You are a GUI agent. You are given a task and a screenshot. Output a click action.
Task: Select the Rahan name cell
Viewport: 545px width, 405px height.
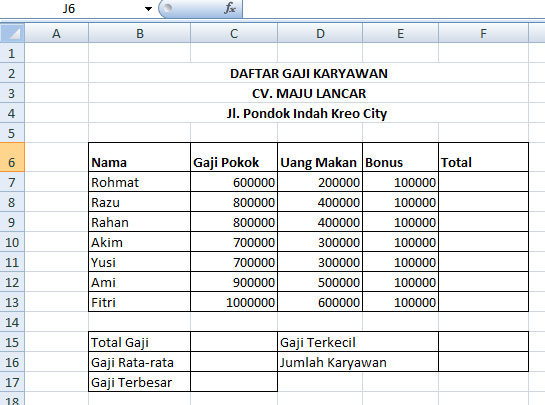pyautogui.click(x=139, y=222)
